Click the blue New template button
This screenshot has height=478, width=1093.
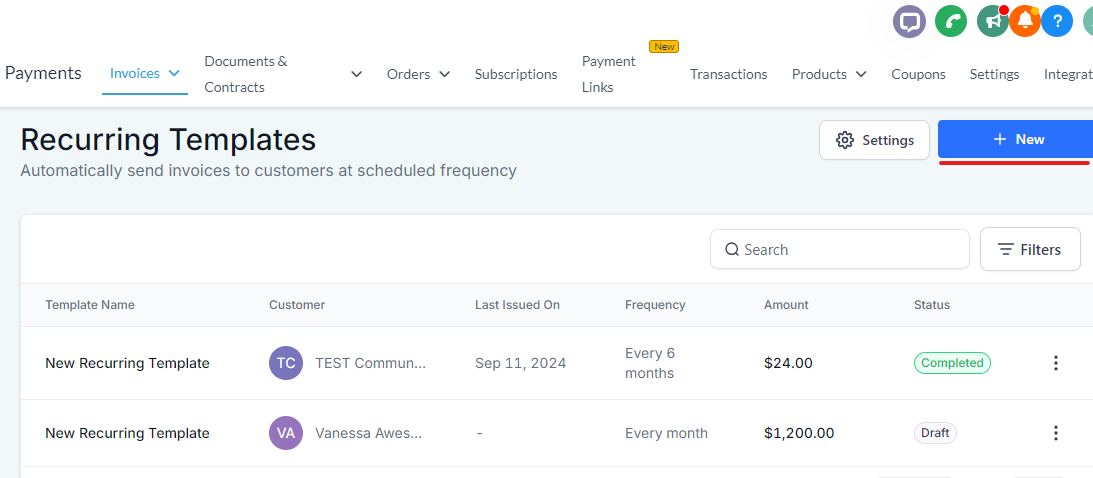click(1016, 139)
